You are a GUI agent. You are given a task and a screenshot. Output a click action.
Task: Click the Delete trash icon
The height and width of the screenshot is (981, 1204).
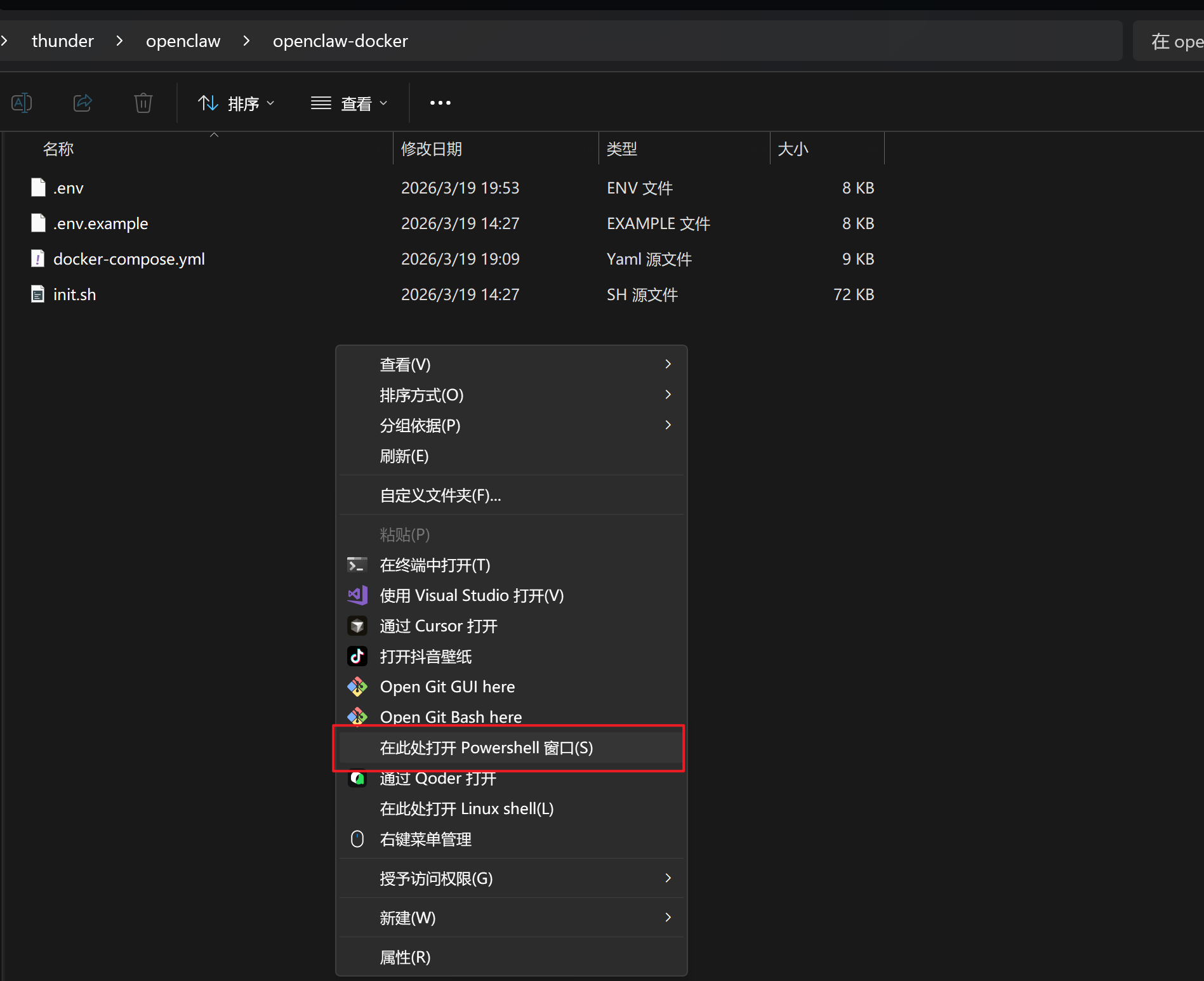[143, 103]
